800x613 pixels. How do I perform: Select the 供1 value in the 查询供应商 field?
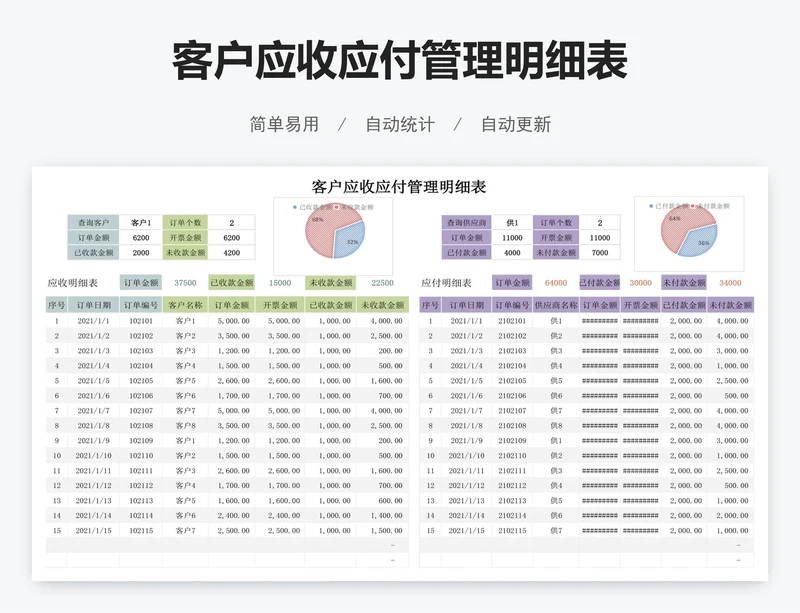tap(512, 223)
